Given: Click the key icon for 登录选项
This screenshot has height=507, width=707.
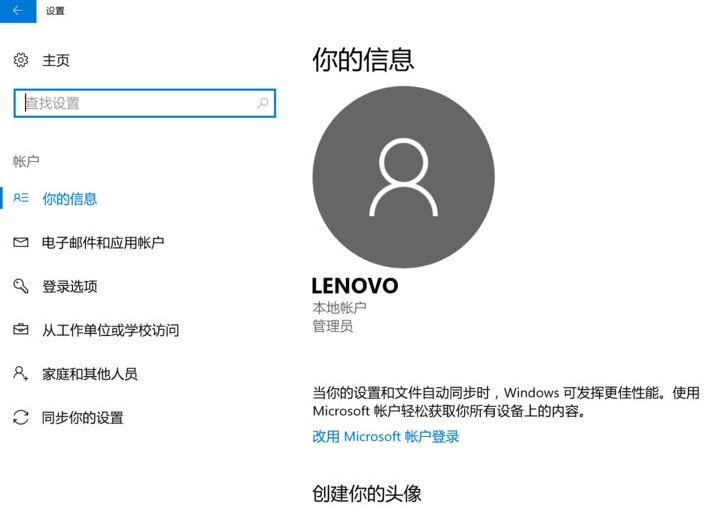Looking at the screenshot, I should click(21, 286).
